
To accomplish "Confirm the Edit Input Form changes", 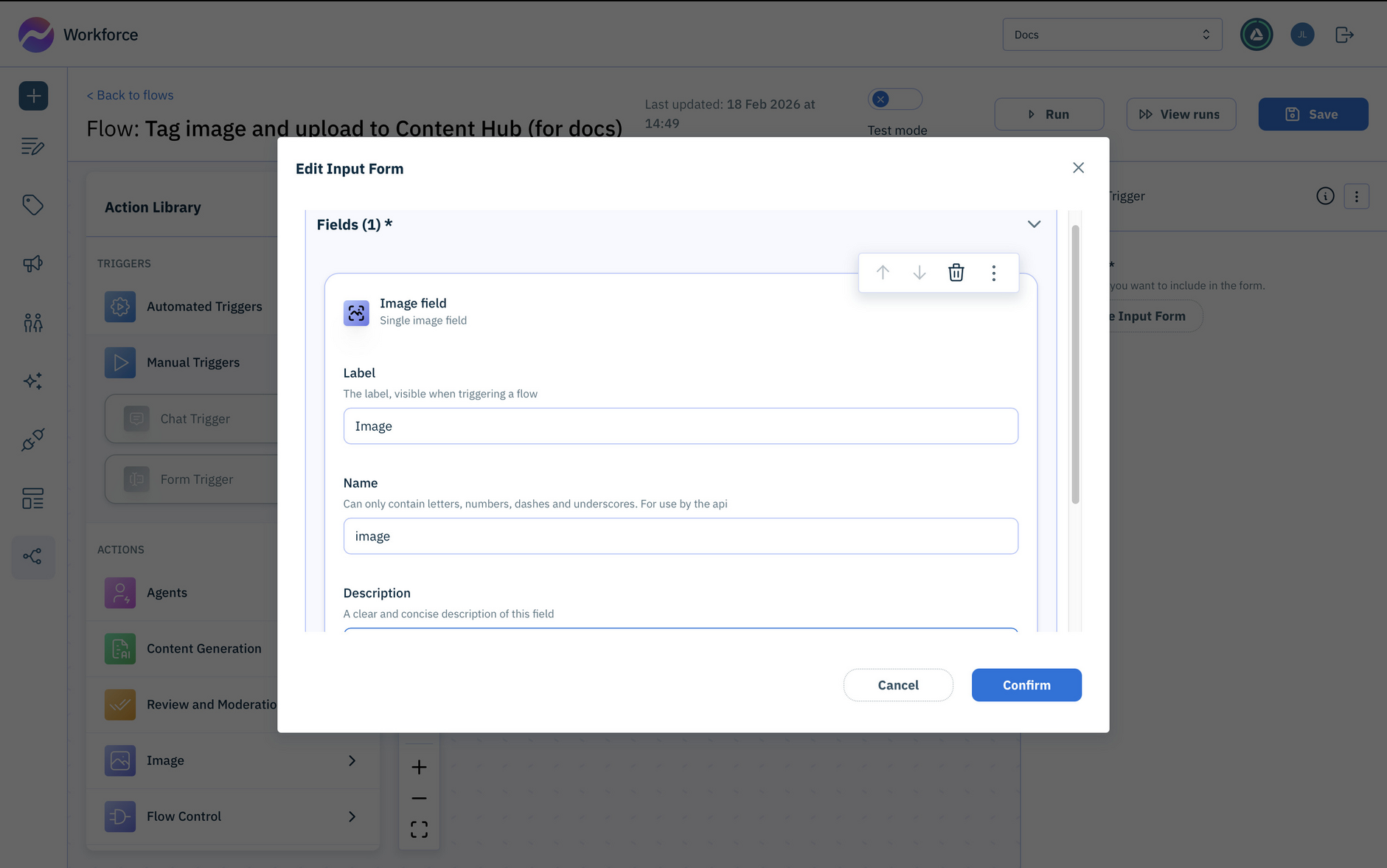I will 1026,685.
